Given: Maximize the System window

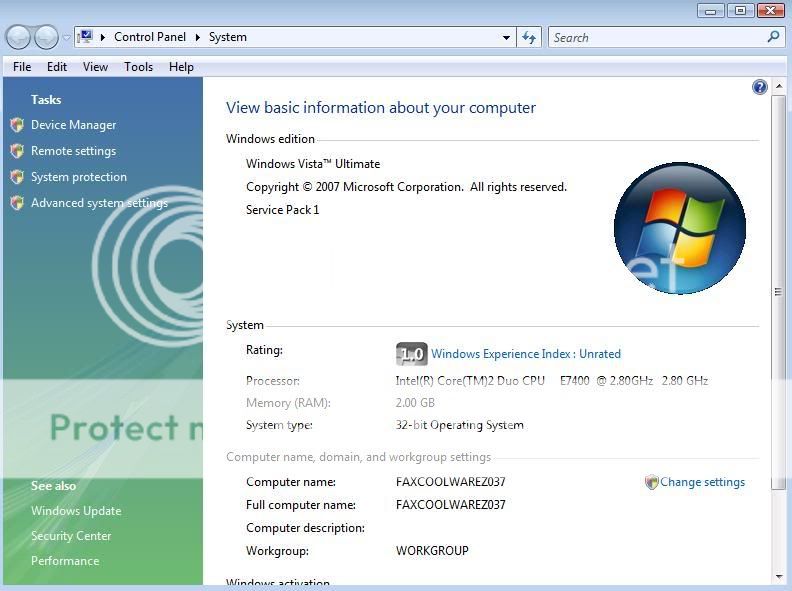Looking at the screenshot, I should [x=740, y=11].
